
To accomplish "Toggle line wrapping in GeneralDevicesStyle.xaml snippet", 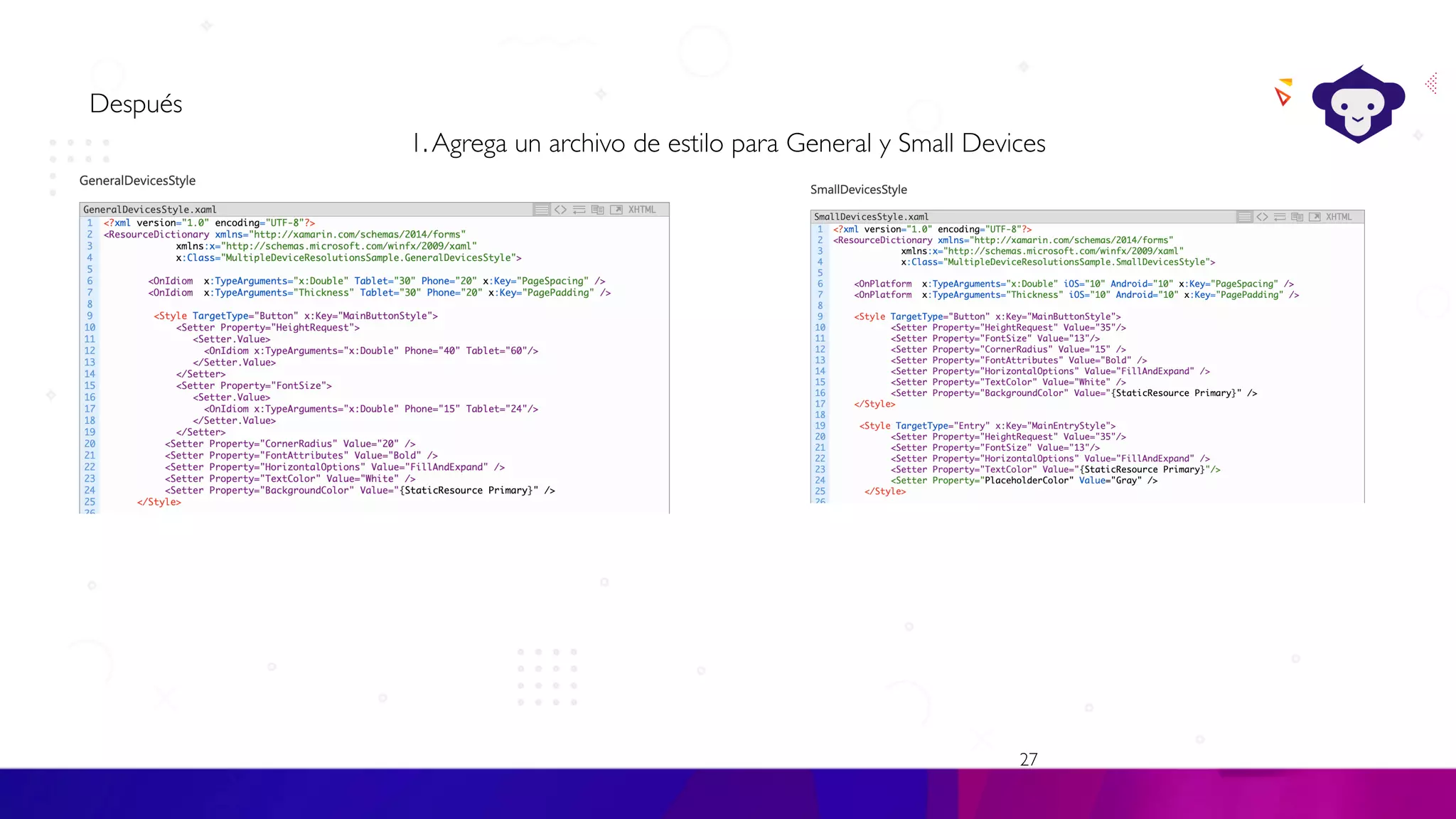I will tap(579, 210).
